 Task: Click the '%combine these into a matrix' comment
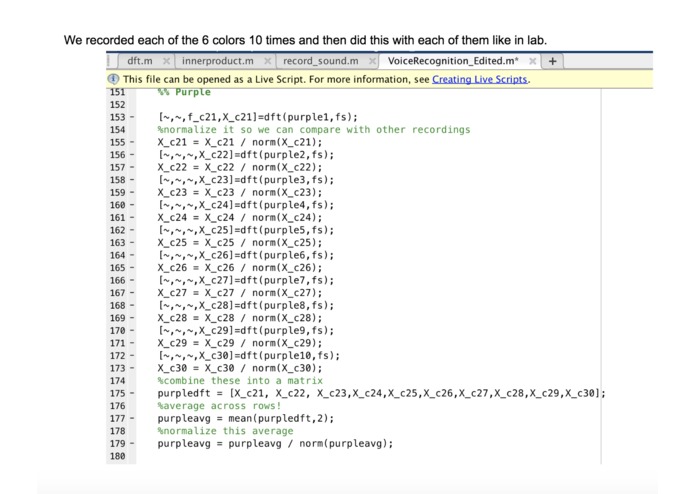coord(240,381)
